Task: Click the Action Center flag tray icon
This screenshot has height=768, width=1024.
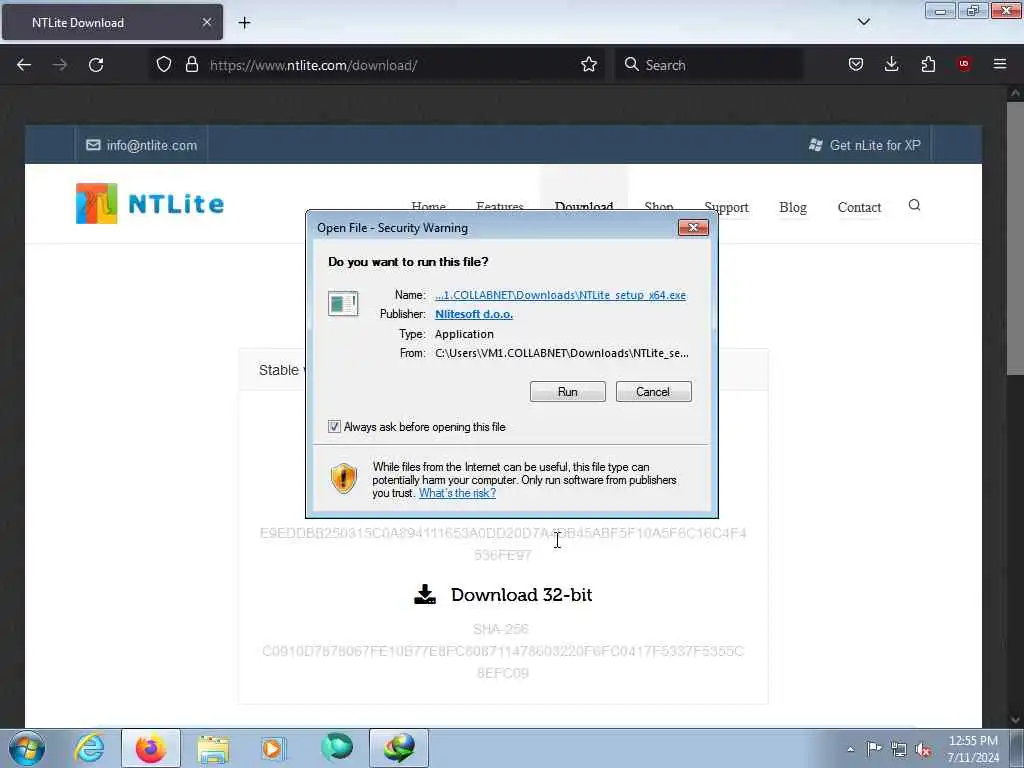Action: [874, 748]
